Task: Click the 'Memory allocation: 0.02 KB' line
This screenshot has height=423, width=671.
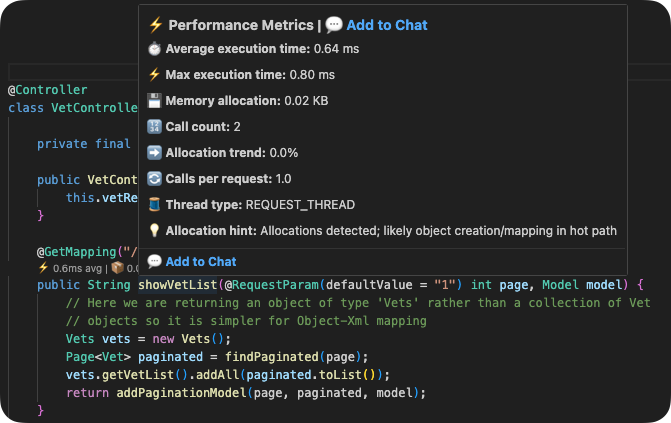Action: point(247,101)
